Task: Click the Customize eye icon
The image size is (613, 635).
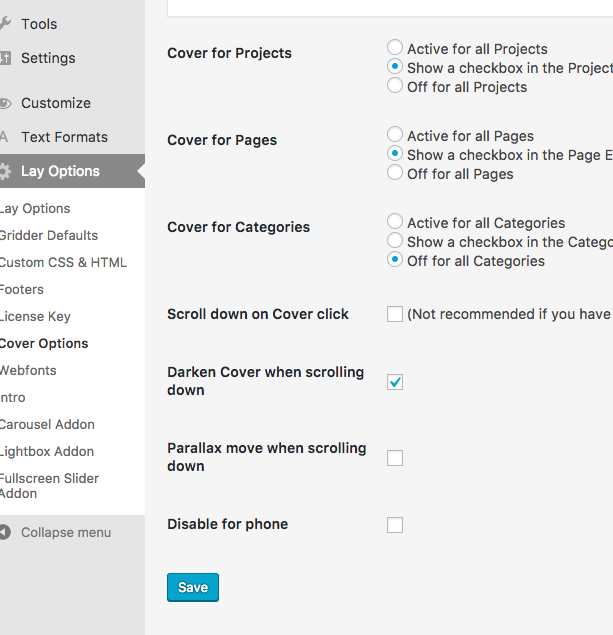Action: coord(5,103)
